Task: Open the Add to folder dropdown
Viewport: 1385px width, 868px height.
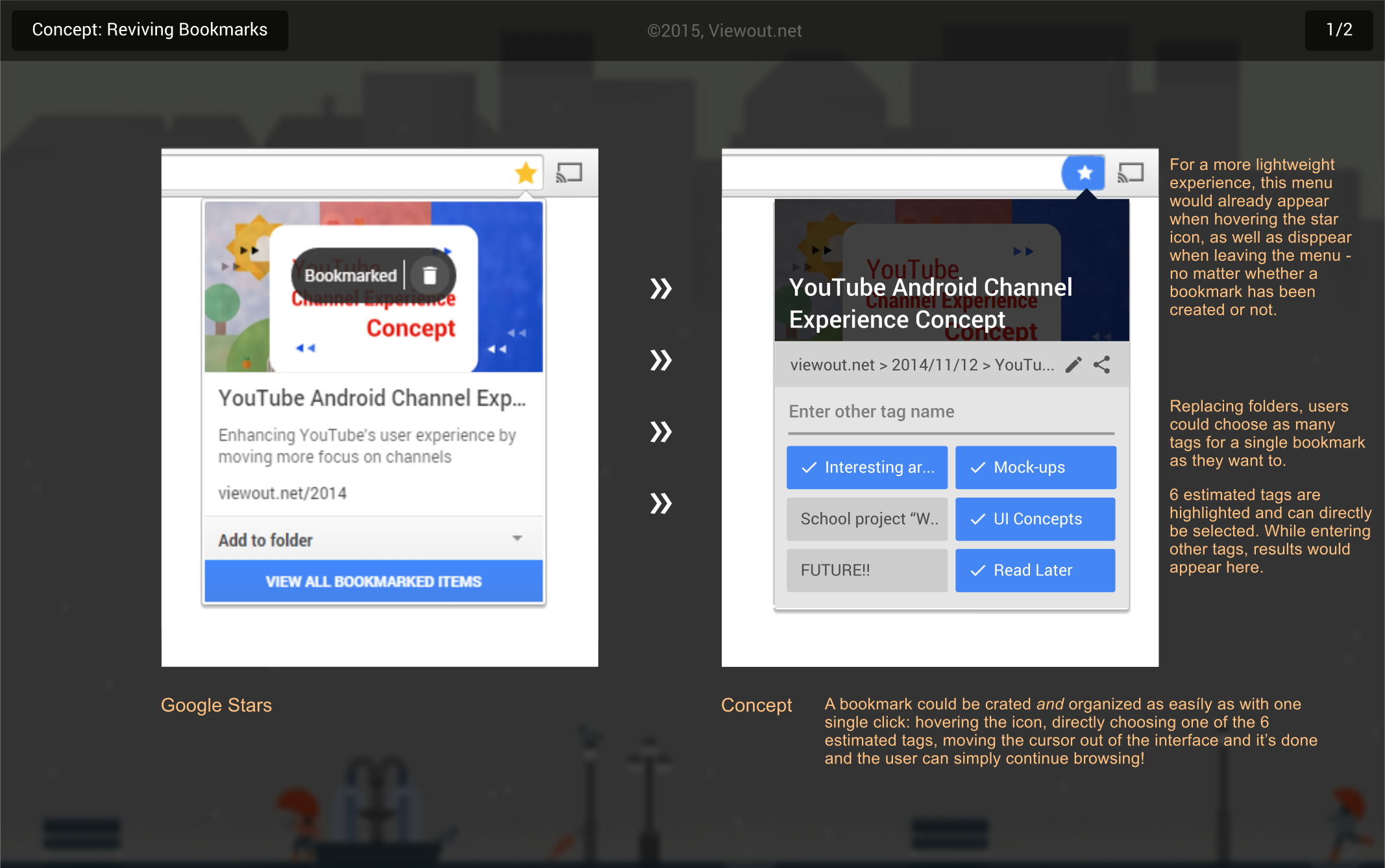Action: click(373, 539)
